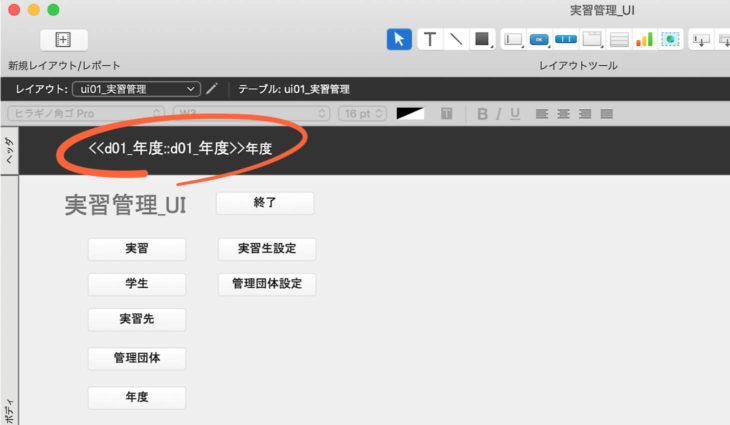Image resolution: width=730 pixels, height=425 pixels.
Task: Select the Text tool
Action: [x=430, y=39]
